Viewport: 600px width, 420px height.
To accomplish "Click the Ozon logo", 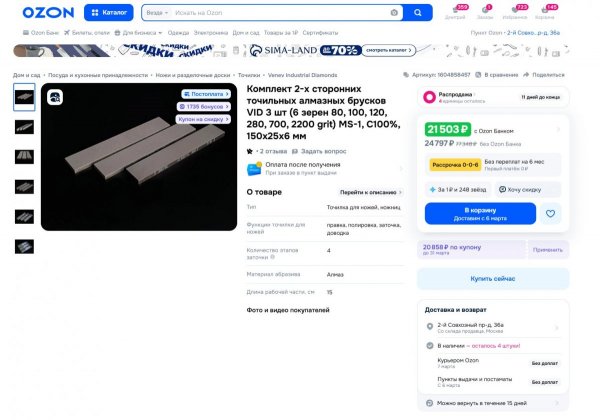I will pos(48,13).
